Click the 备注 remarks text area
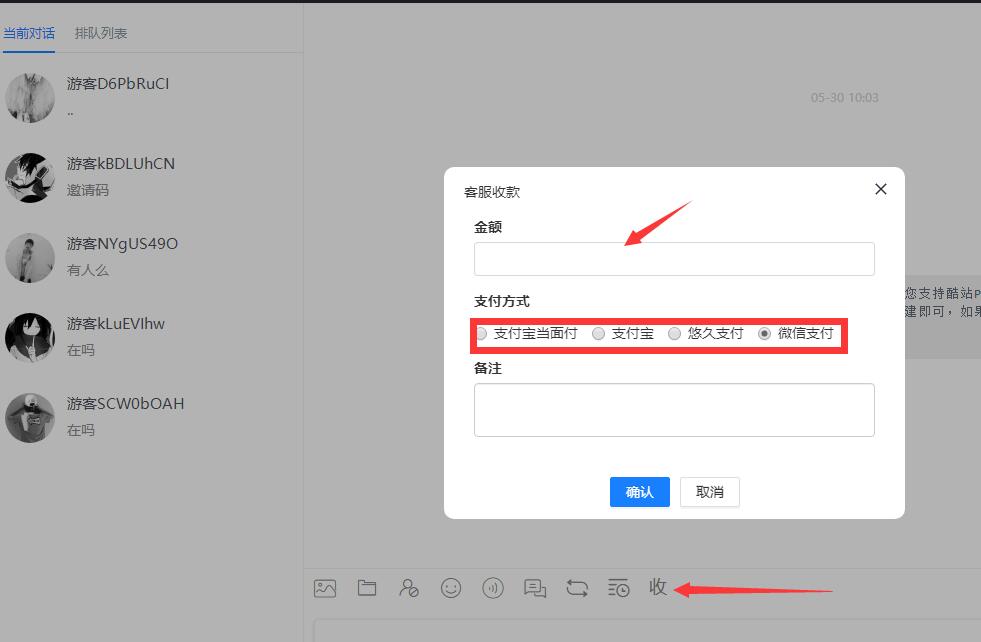 tap(674, 410)
